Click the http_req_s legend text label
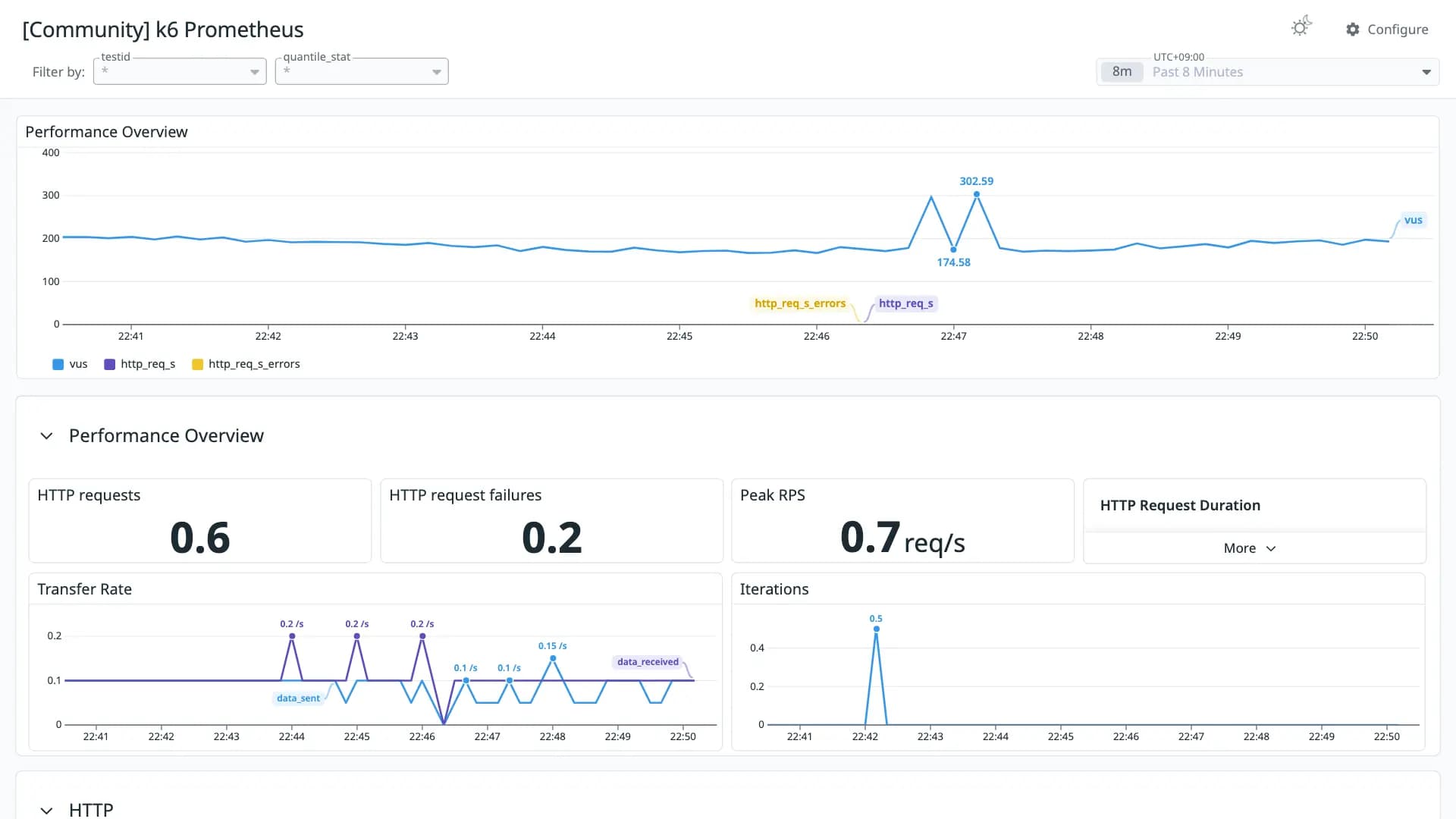Viewport: 1456px width, 819px height. 148,365
